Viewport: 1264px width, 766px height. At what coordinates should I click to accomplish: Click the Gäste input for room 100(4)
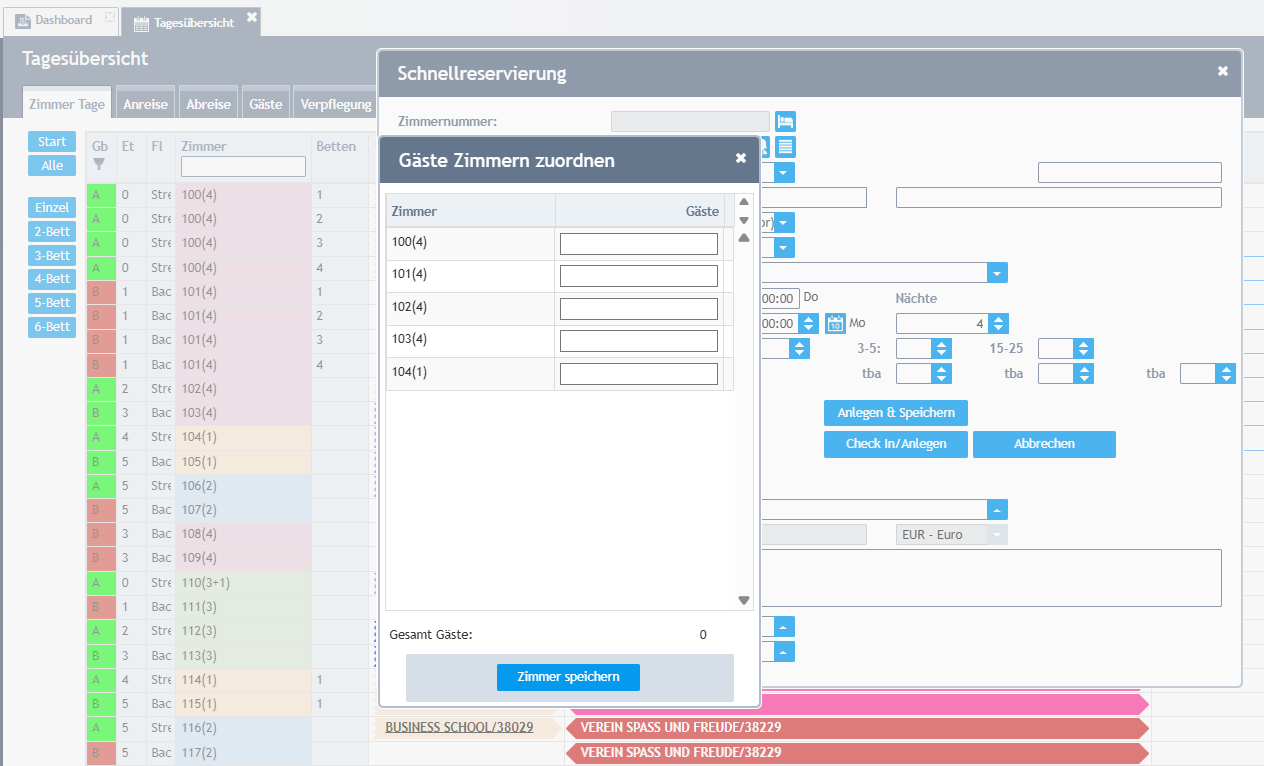[638, 244]
